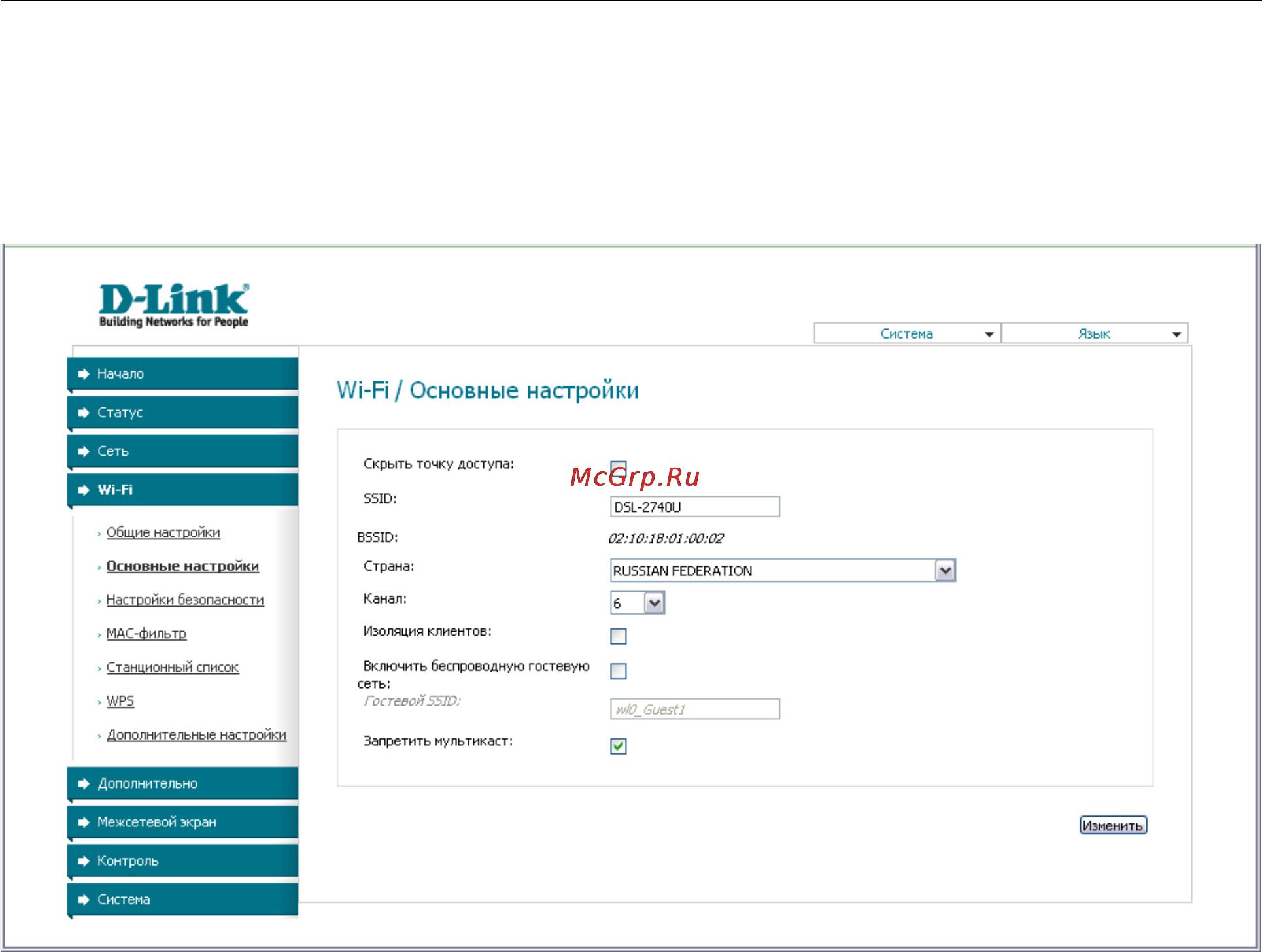The image size is (1262, 952).
Task: Click the Канал label
Action: pos(385,598)
